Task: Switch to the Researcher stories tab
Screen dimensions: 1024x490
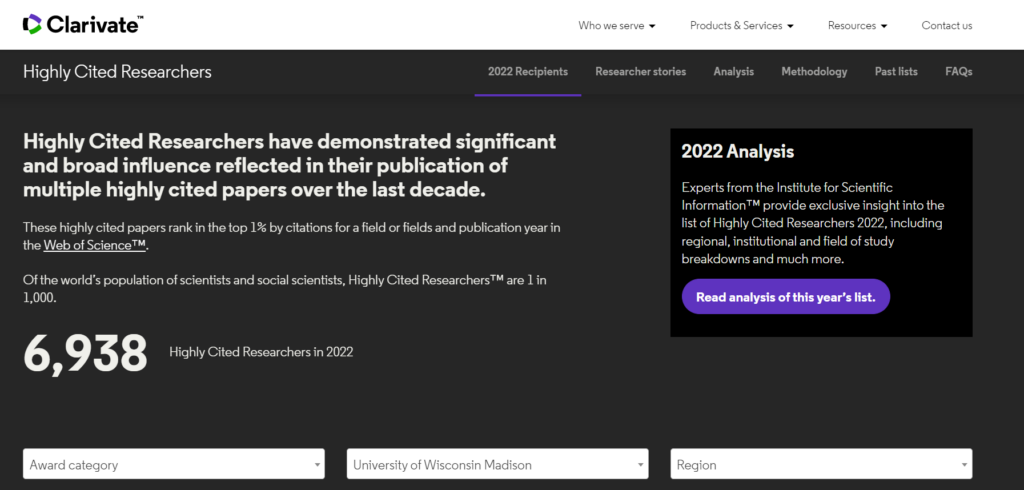Action: click(641, 72)
